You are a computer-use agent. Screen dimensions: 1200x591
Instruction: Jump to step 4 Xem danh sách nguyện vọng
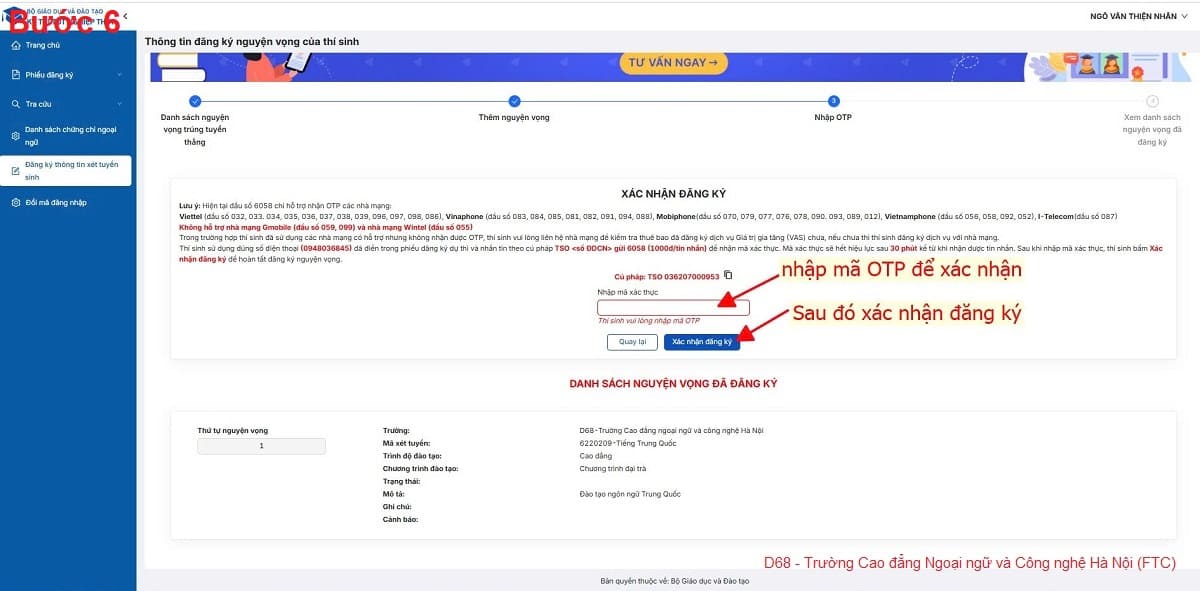pyautogui.click(x=1152, y=101)
